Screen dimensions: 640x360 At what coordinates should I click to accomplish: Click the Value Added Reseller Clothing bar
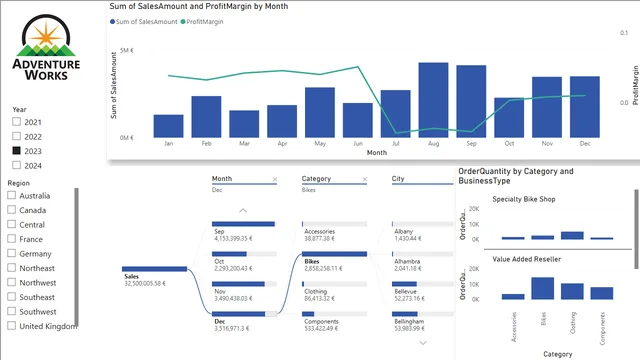(572, 291)
